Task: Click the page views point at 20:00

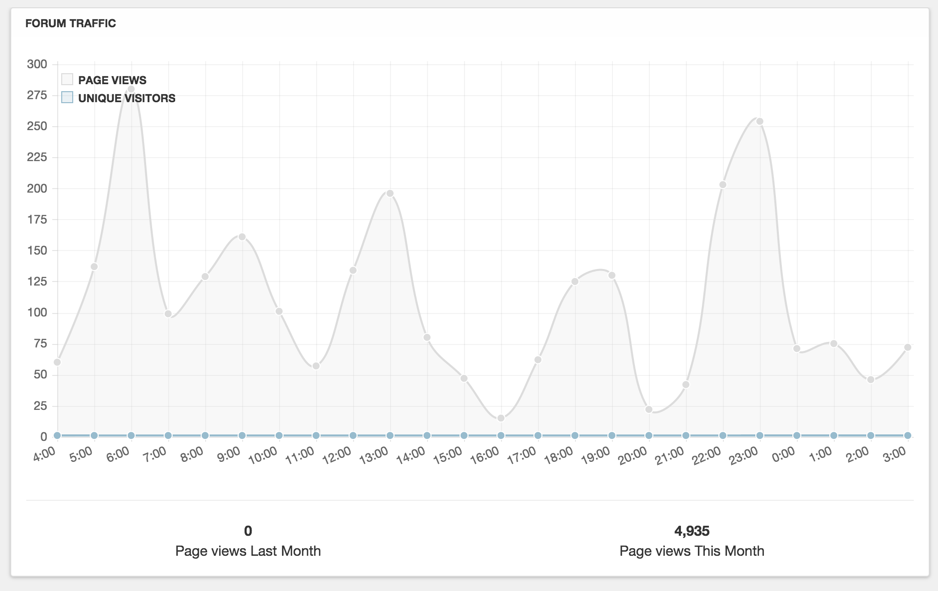Action: pyautogui.click(x=649, y=409)
